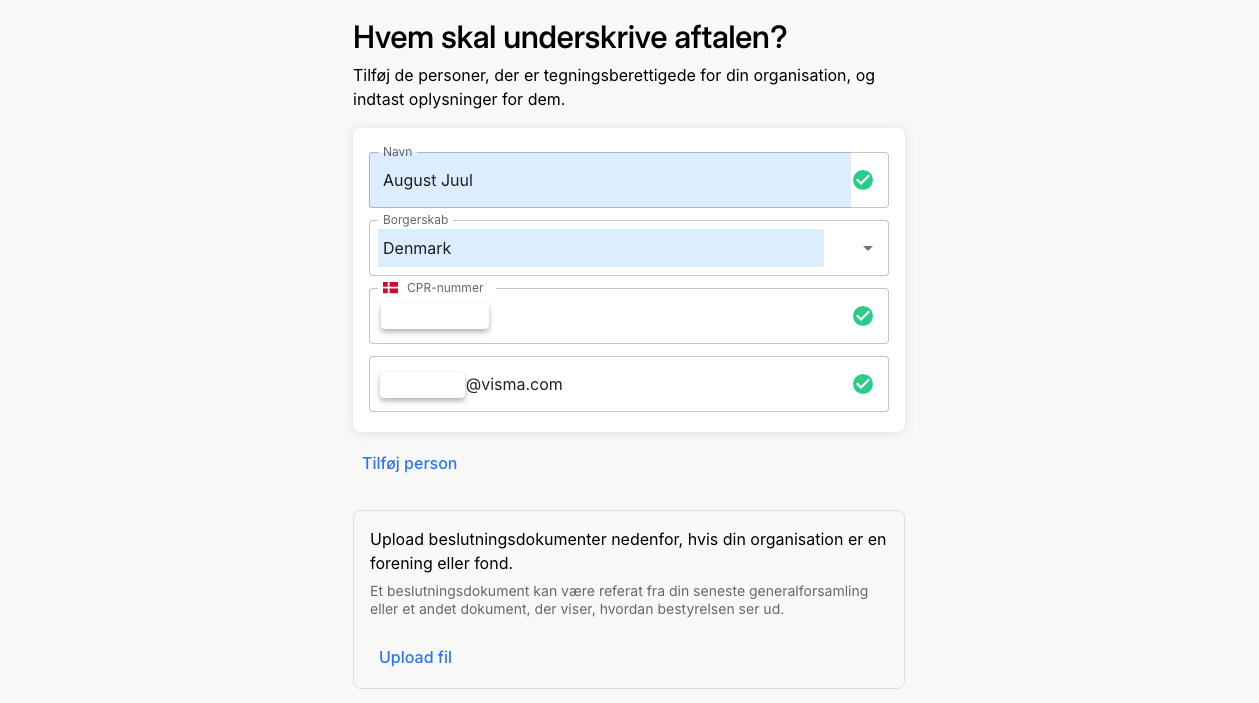Click the green checkmark in the Navn field

(x=863, y=180)
